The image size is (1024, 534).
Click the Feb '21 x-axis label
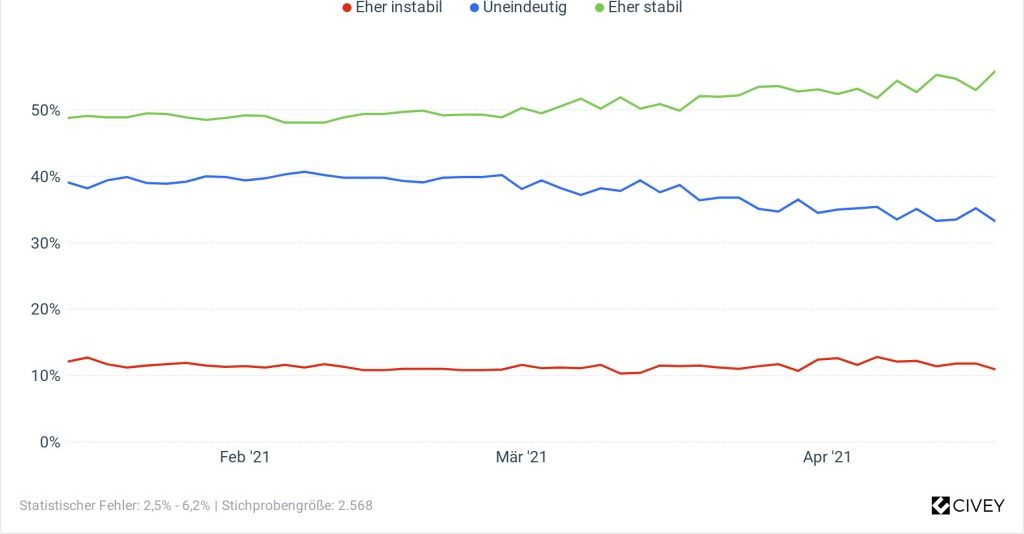click(x=245, y=458)
